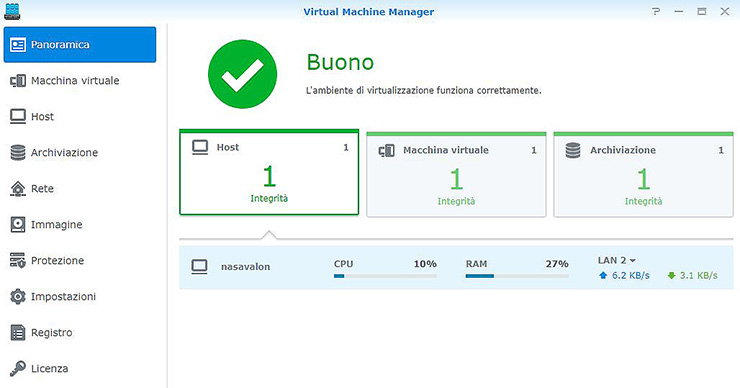
Task: Click the nasavalon host monitor icon
Action: (199, 267)
